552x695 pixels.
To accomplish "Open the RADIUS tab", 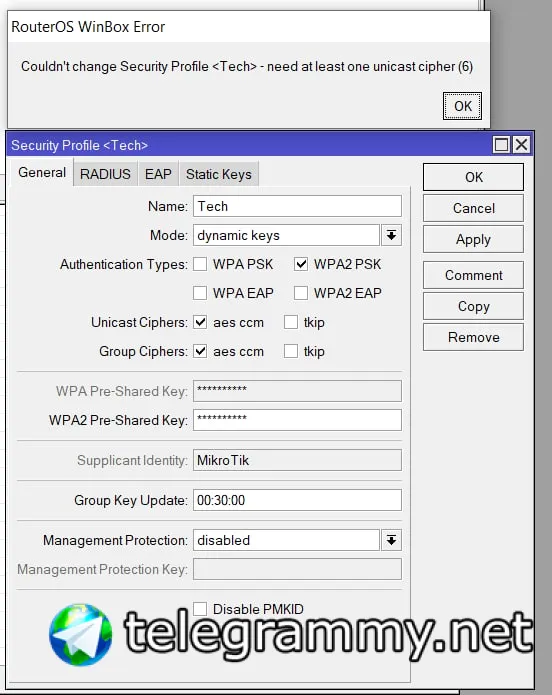I will (105, 174).
